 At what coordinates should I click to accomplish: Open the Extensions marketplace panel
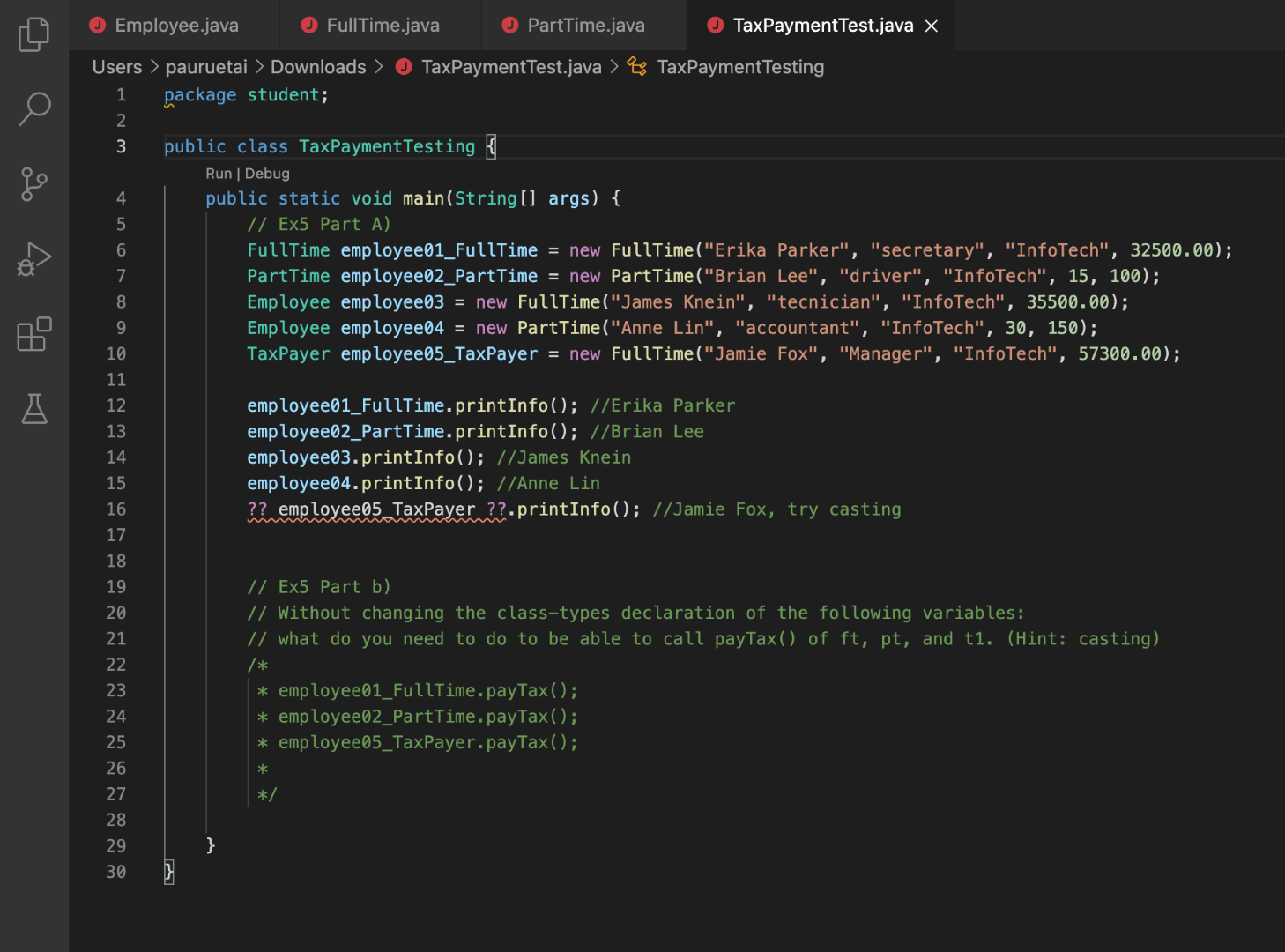tap(33, 334)
